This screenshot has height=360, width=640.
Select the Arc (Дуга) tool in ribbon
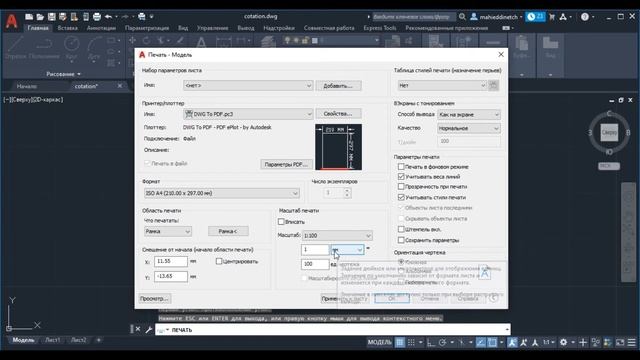click(94, 48)
